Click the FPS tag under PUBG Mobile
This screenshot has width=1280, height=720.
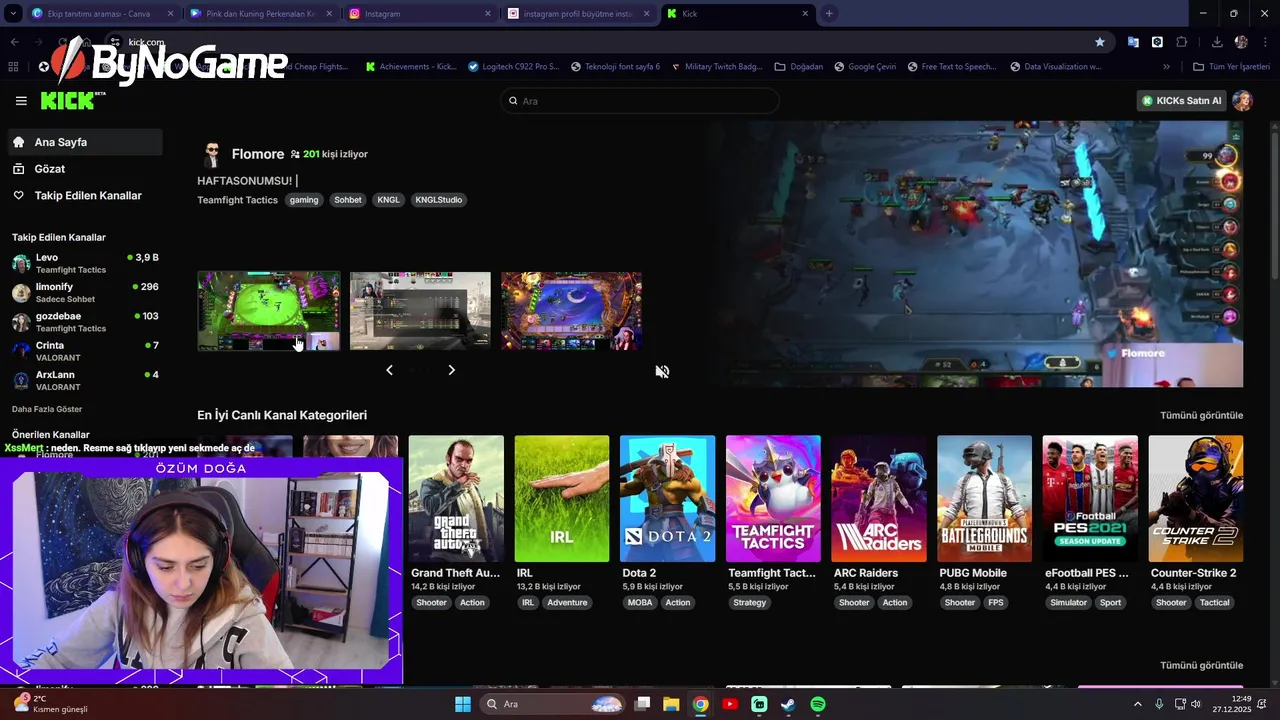pyautogui.click(x=996, y=603)
